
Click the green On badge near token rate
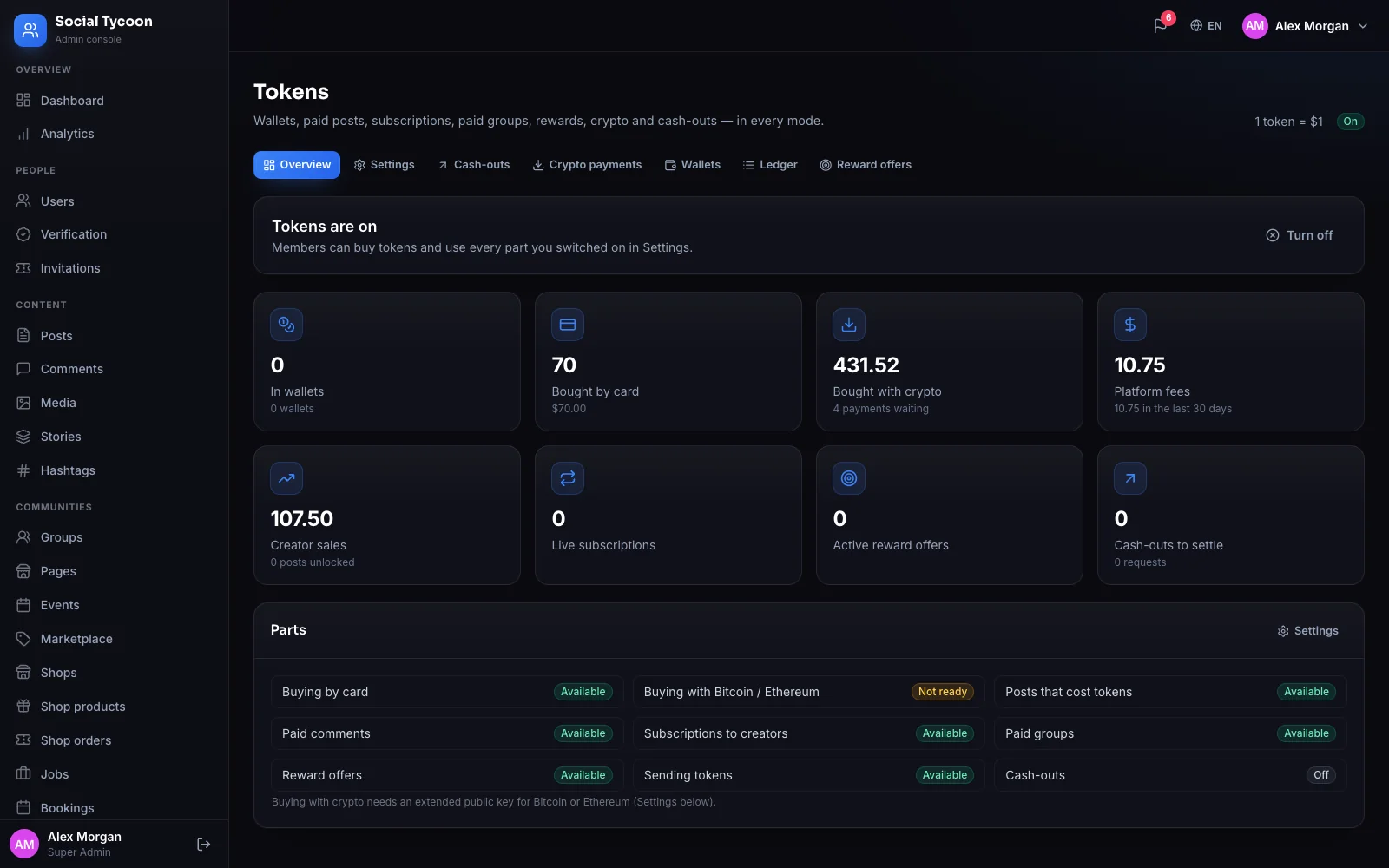tap(1350, 122)
